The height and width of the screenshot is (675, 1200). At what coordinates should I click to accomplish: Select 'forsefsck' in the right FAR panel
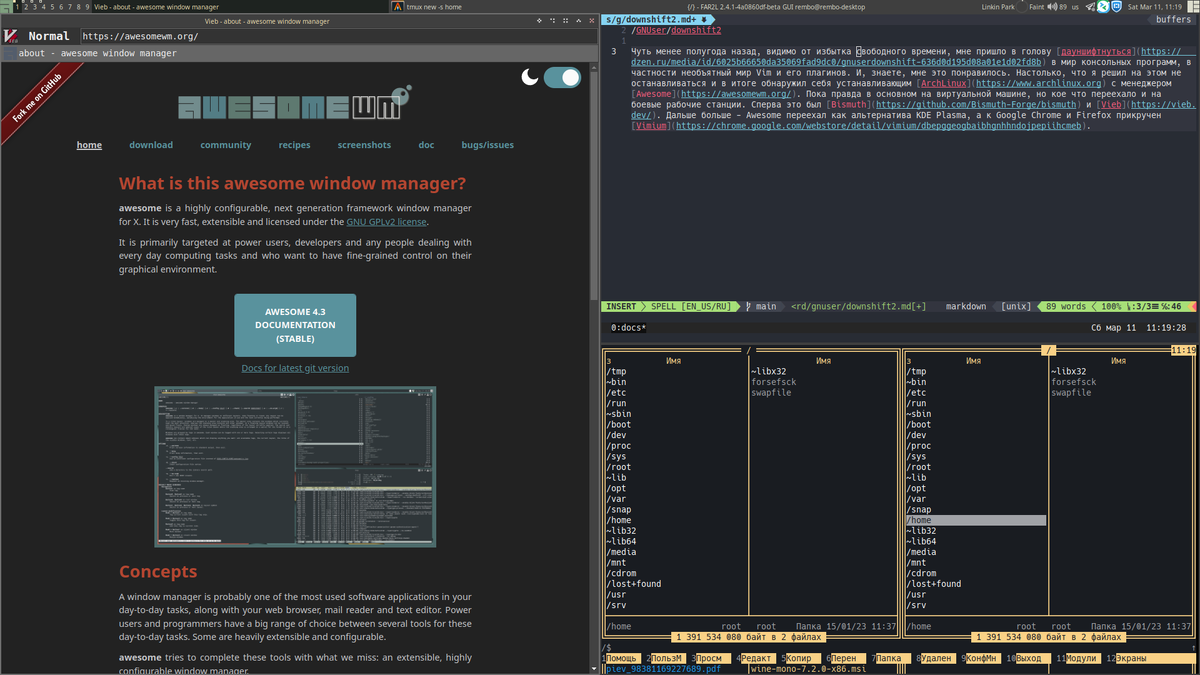[x=1074, y=382]
